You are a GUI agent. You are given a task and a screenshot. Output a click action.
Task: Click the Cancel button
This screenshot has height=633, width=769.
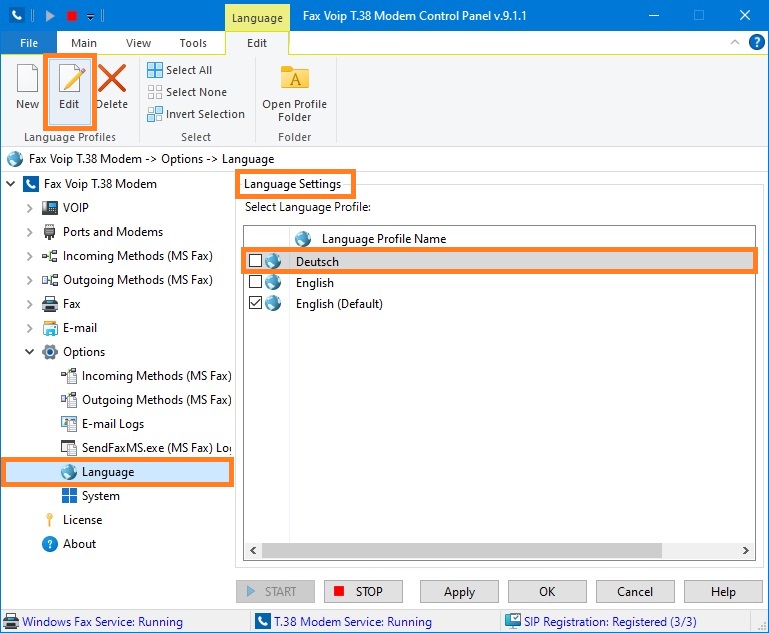point(635,592)
